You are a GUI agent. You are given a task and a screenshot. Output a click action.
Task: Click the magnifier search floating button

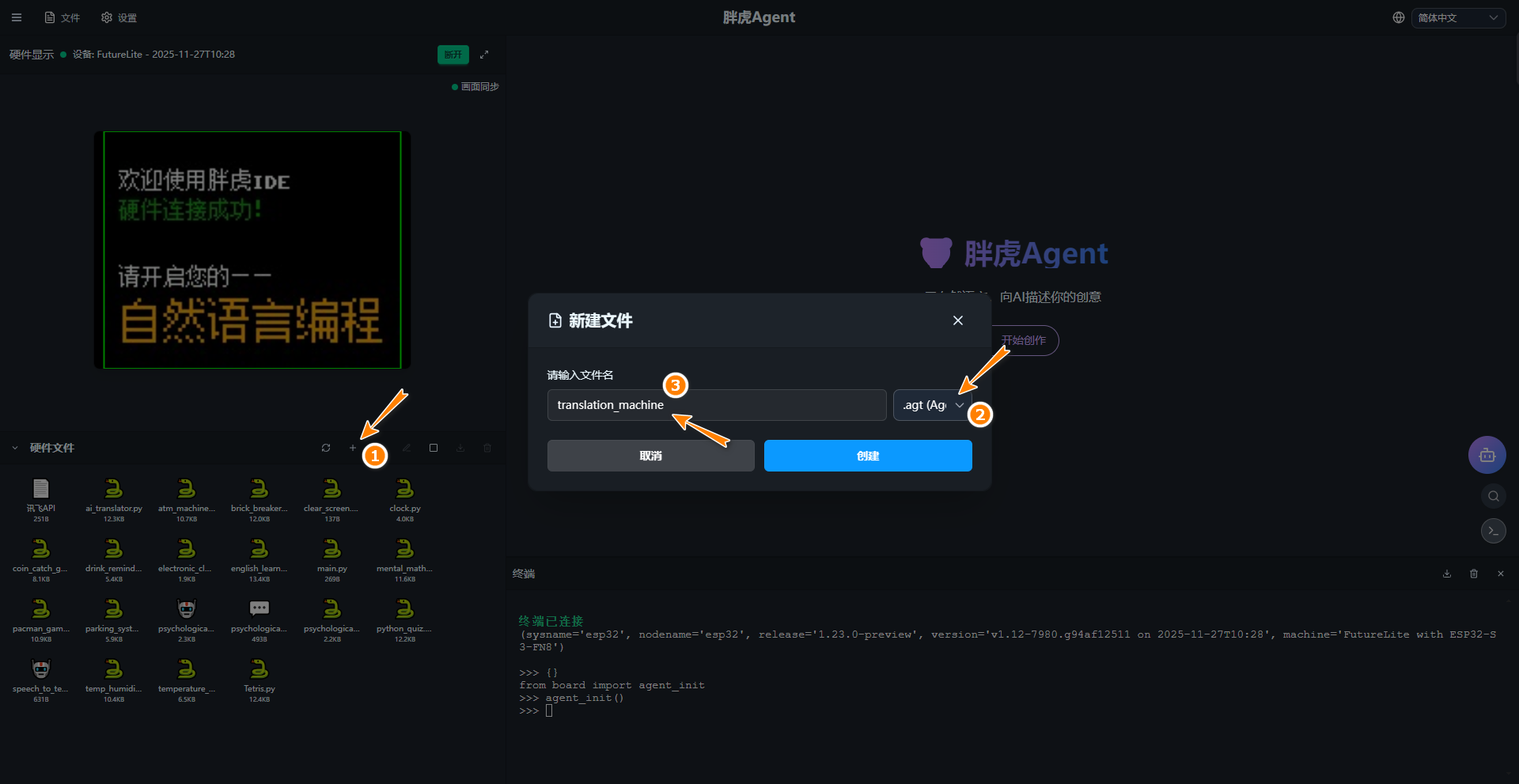pyautogui.click(x=1493, y=496)
